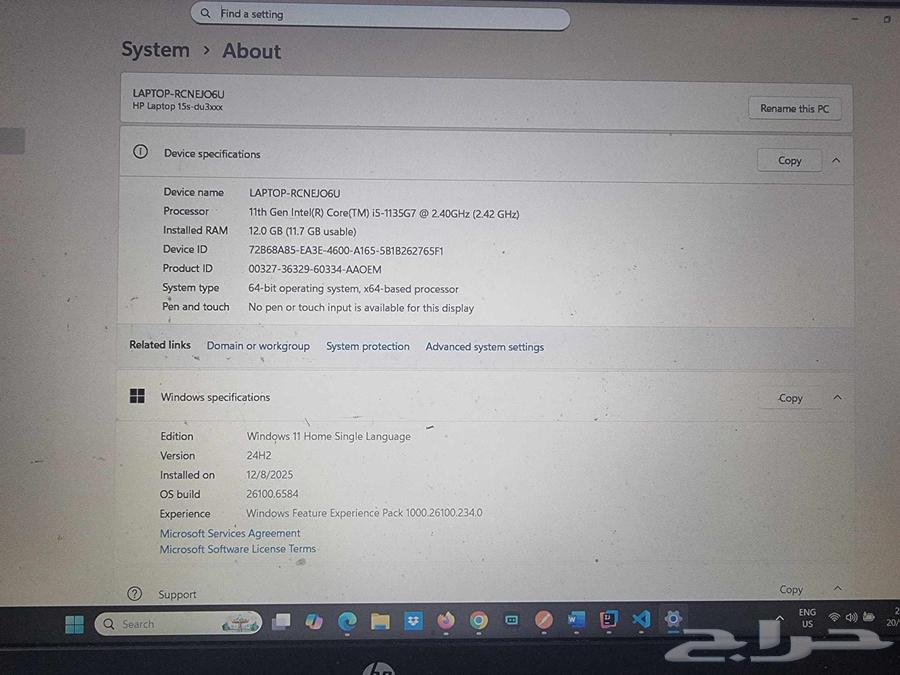Click the Find a setting search box
Screen dimensions: 900x675
pyautogui.click(x=380, y=16)
